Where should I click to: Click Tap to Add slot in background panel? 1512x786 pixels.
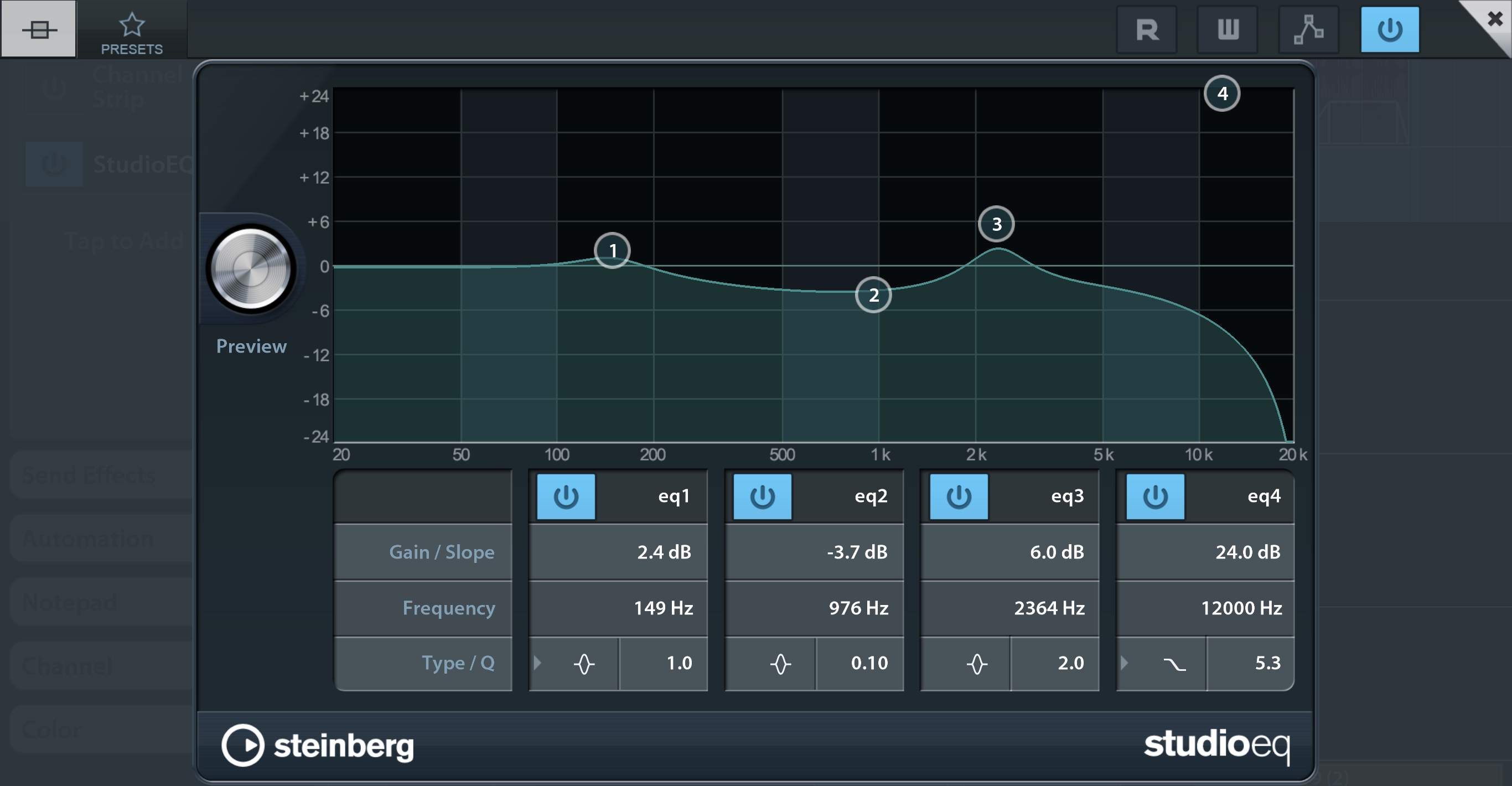[x=125, y=241]
